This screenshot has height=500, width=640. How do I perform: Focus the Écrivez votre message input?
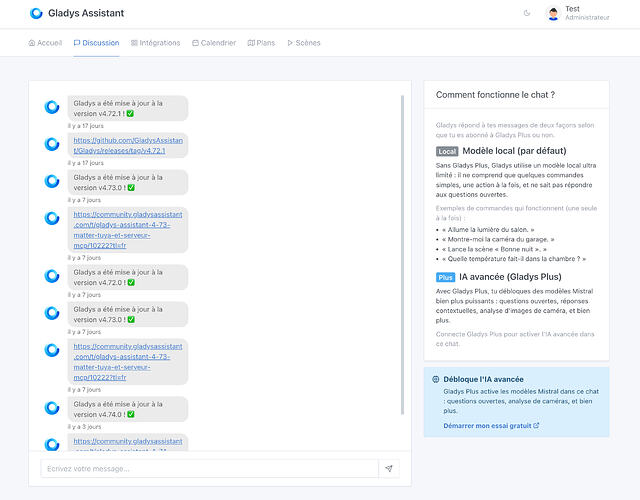coord(210,469)
